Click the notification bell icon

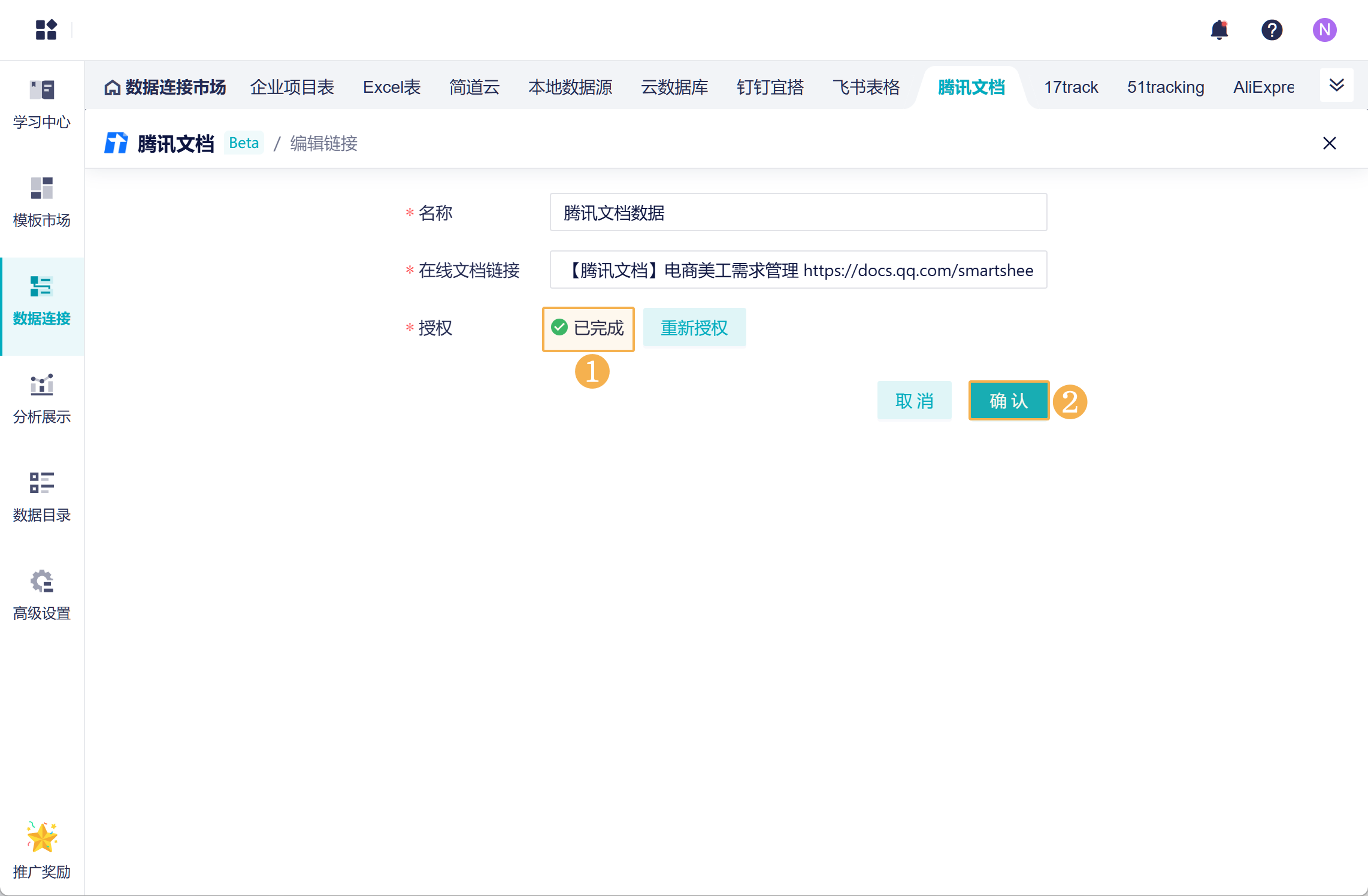click(x=1219, y=29)
